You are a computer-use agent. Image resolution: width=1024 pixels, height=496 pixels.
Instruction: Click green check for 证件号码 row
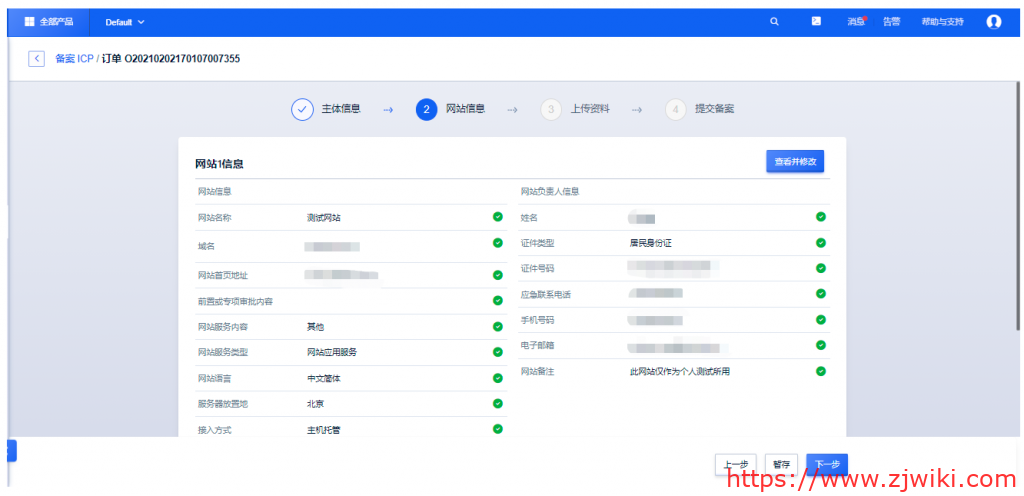821,268
